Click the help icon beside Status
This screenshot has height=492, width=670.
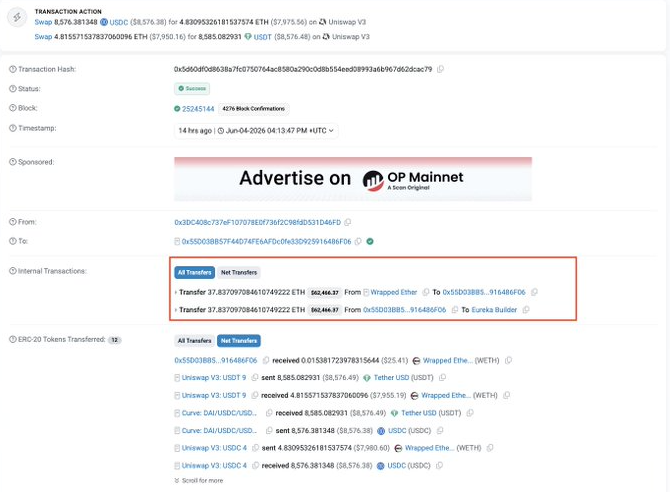13,89
